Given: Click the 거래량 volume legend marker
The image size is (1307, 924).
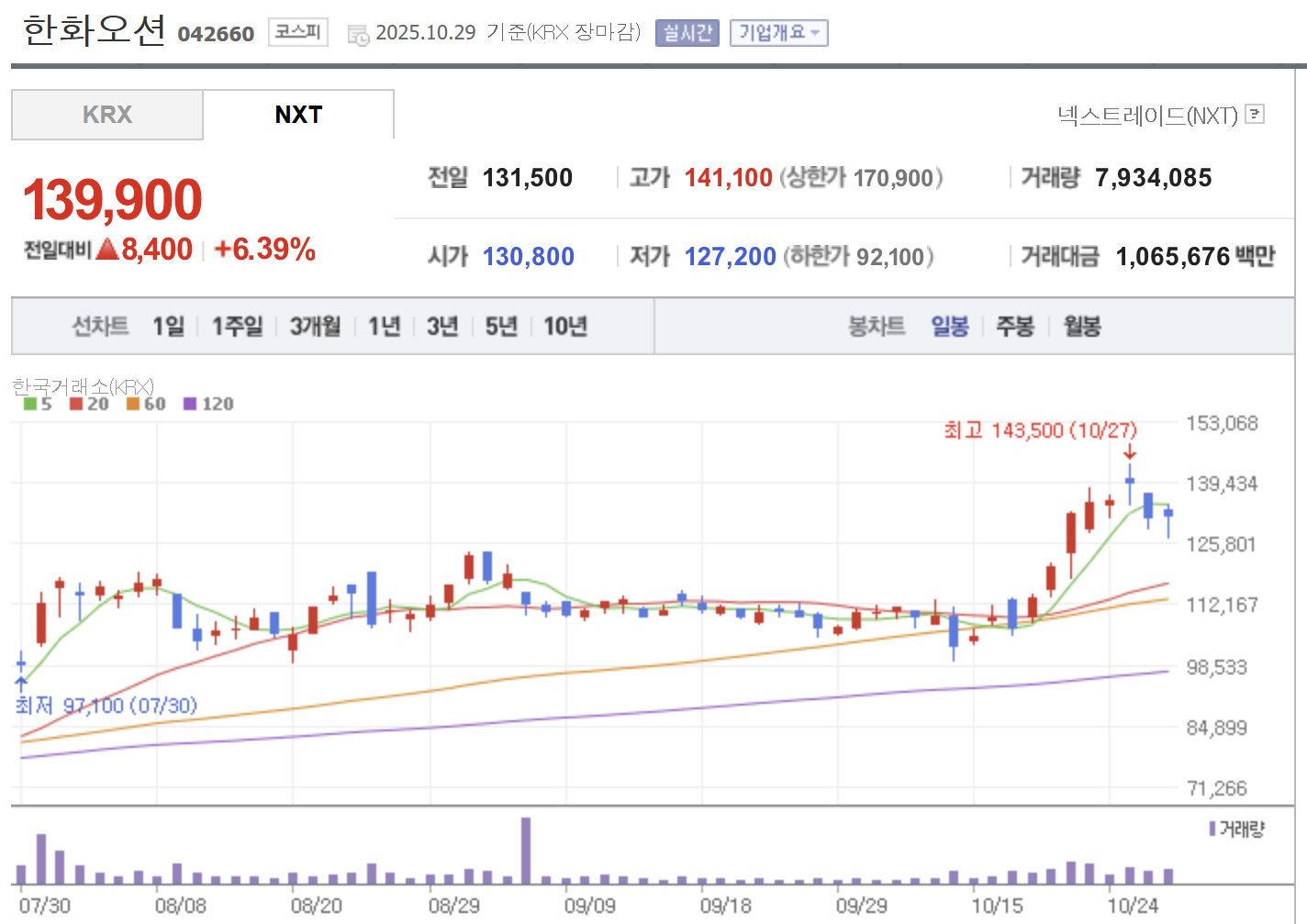Looking at the screenshot, I should tap(1212, 829).
